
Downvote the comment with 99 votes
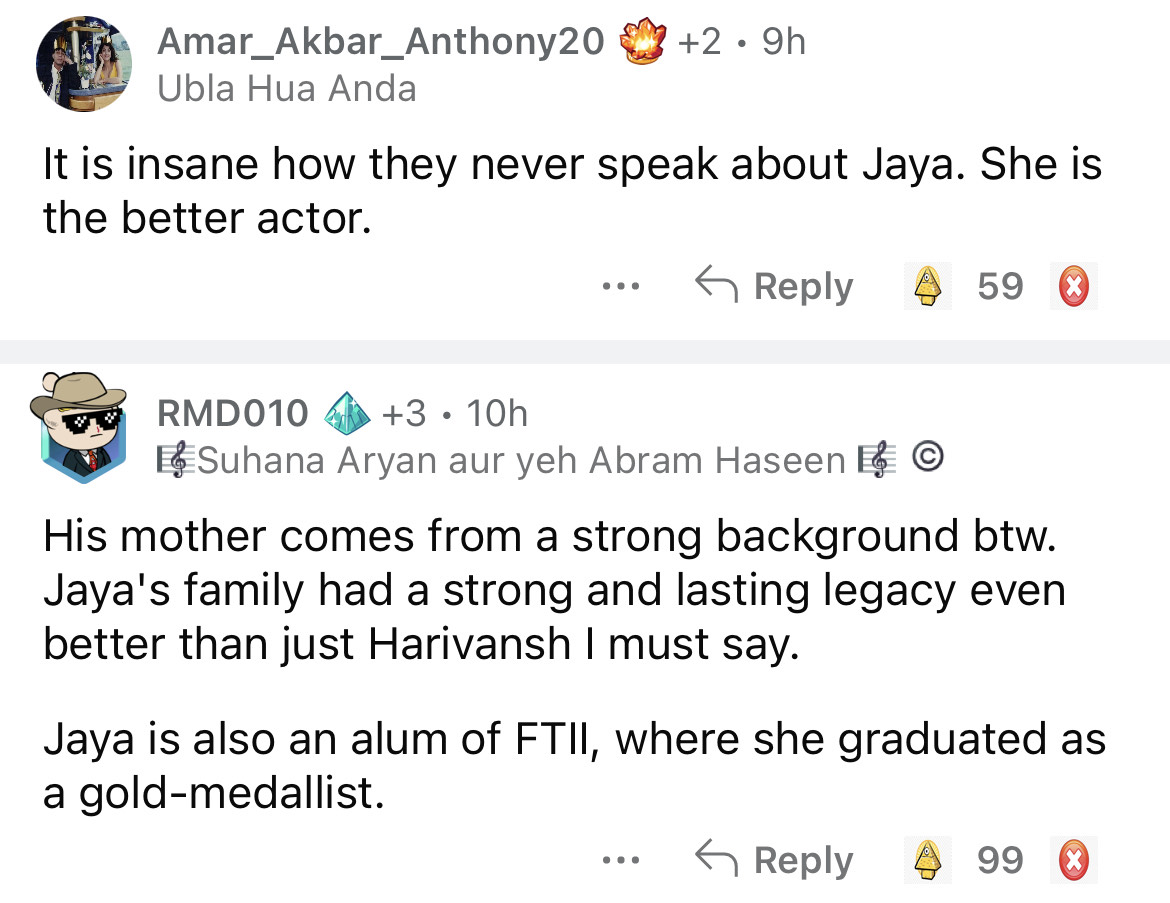(x=1075, y=861)
